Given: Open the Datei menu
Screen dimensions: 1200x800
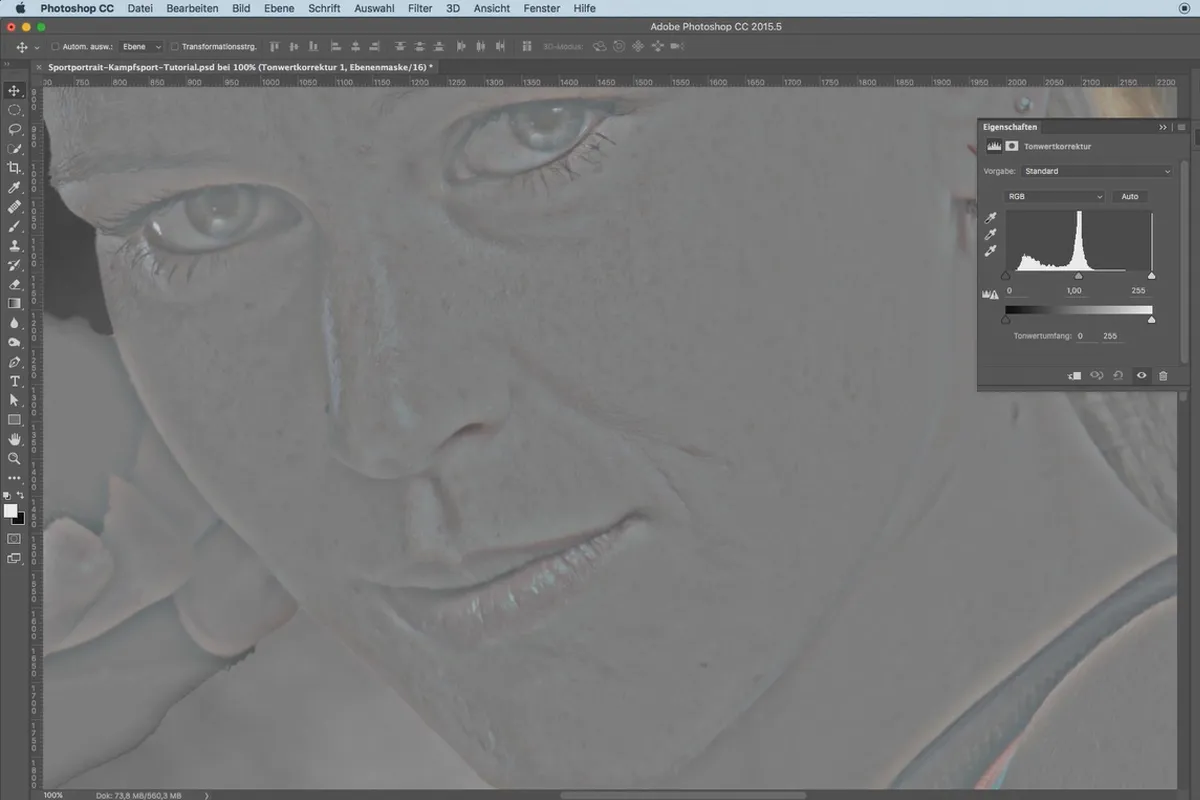Looking at the screenshot, I should (140, 8).
